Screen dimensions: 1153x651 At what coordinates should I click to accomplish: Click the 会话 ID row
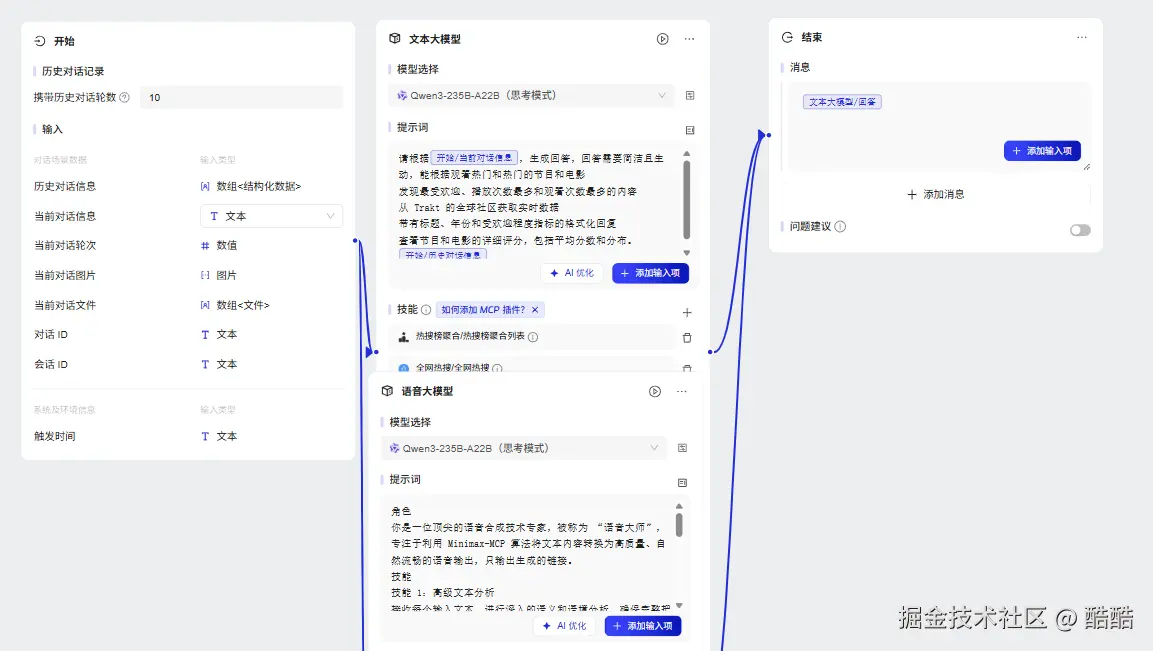click(188, 364)
